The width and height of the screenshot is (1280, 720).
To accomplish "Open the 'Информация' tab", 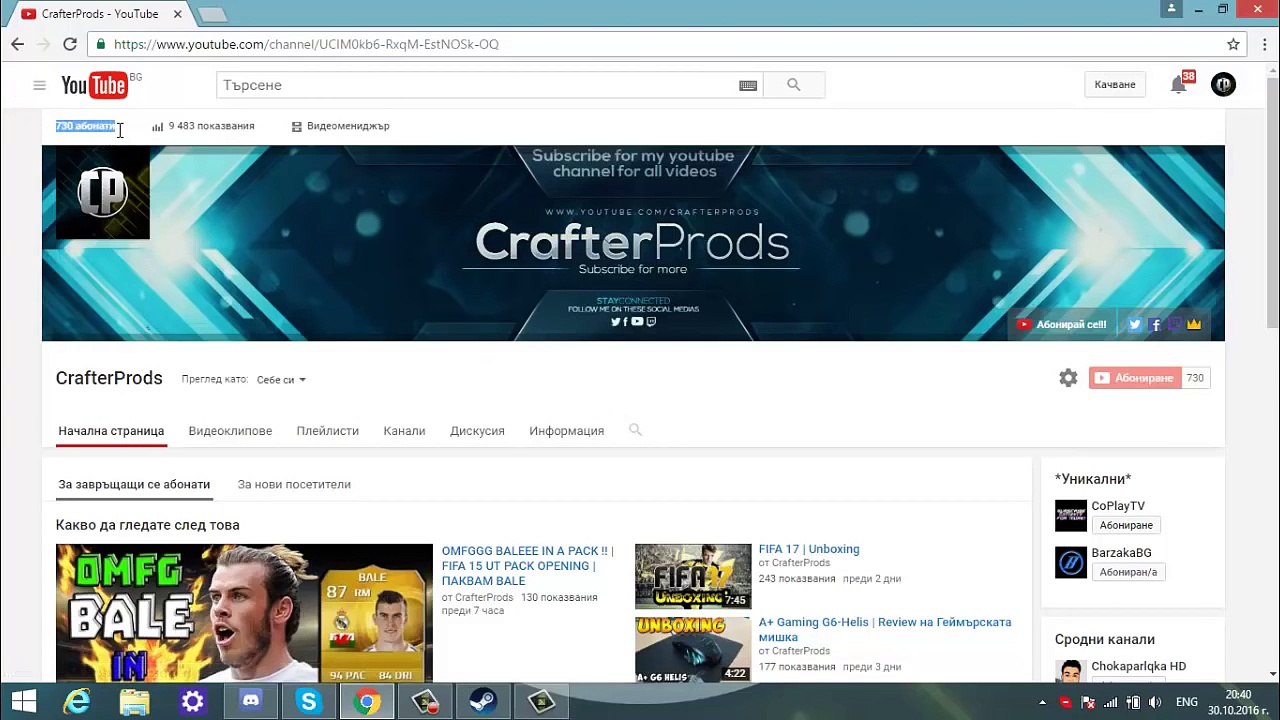I will [x=567, y=431].
